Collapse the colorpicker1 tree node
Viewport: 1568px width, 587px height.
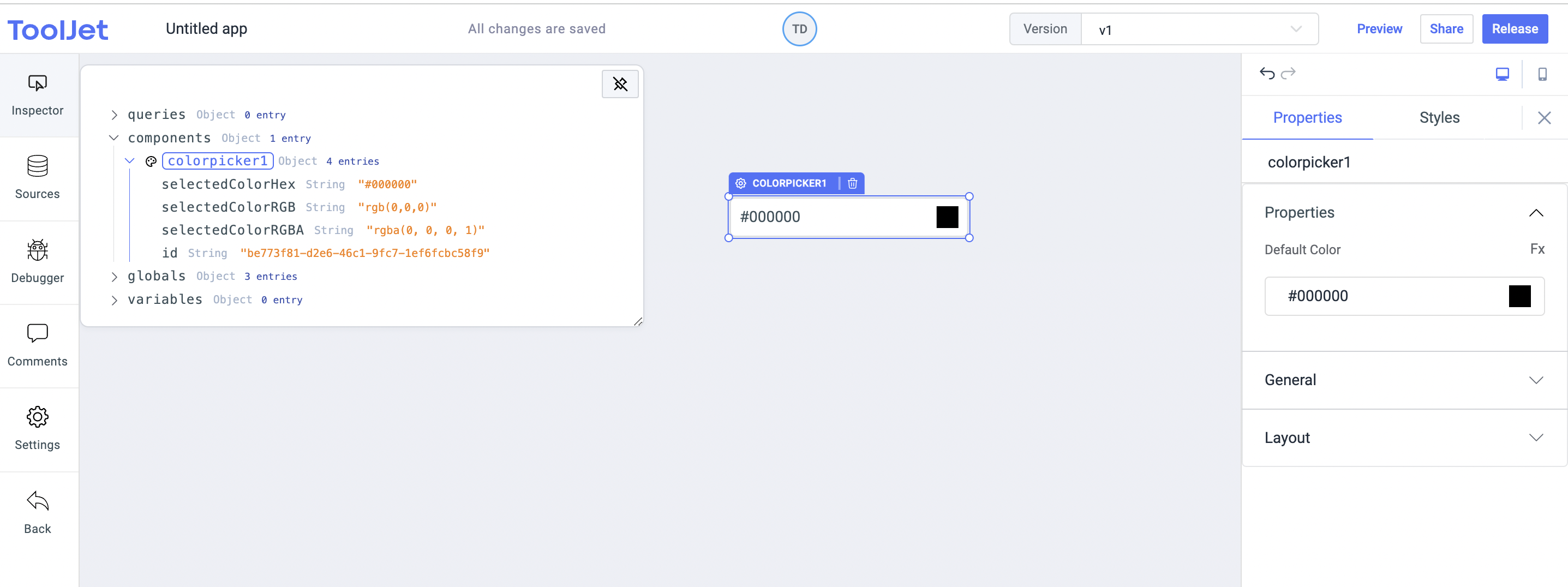[130, 161]
